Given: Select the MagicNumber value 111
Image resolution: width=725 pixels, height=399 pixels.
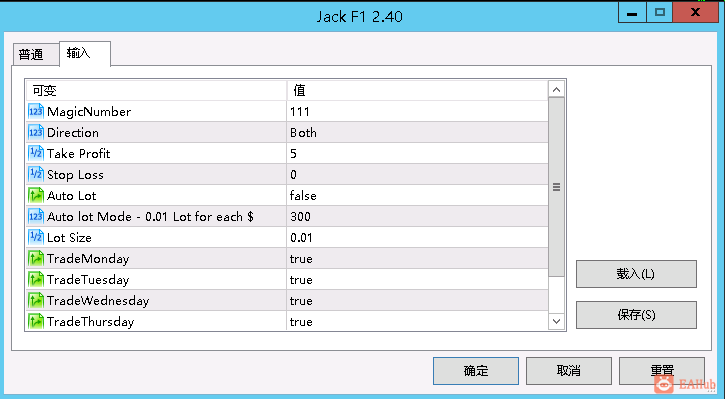Looking at the screenshot, I should pyautogui.click(x=300, y=111).
